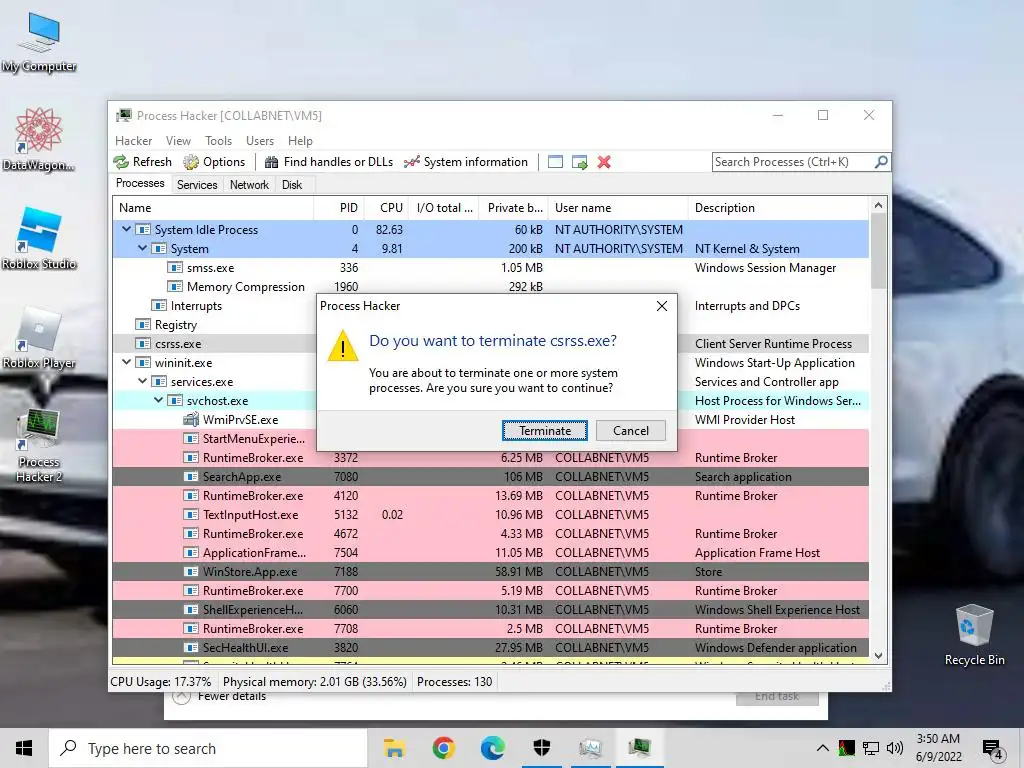
Task: Collapse the System Idle Process tree node
Action: pyautogui.click(x=126, y=229)
